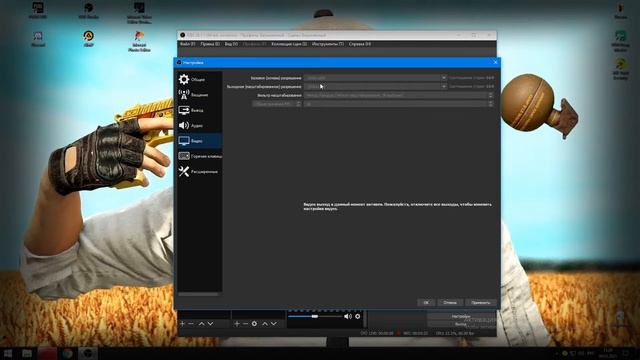Image resolution: width=640 pixels, height=360 pixels.
Task: Move scene down with the scenes down arrow
Action: tap(210, 324)
